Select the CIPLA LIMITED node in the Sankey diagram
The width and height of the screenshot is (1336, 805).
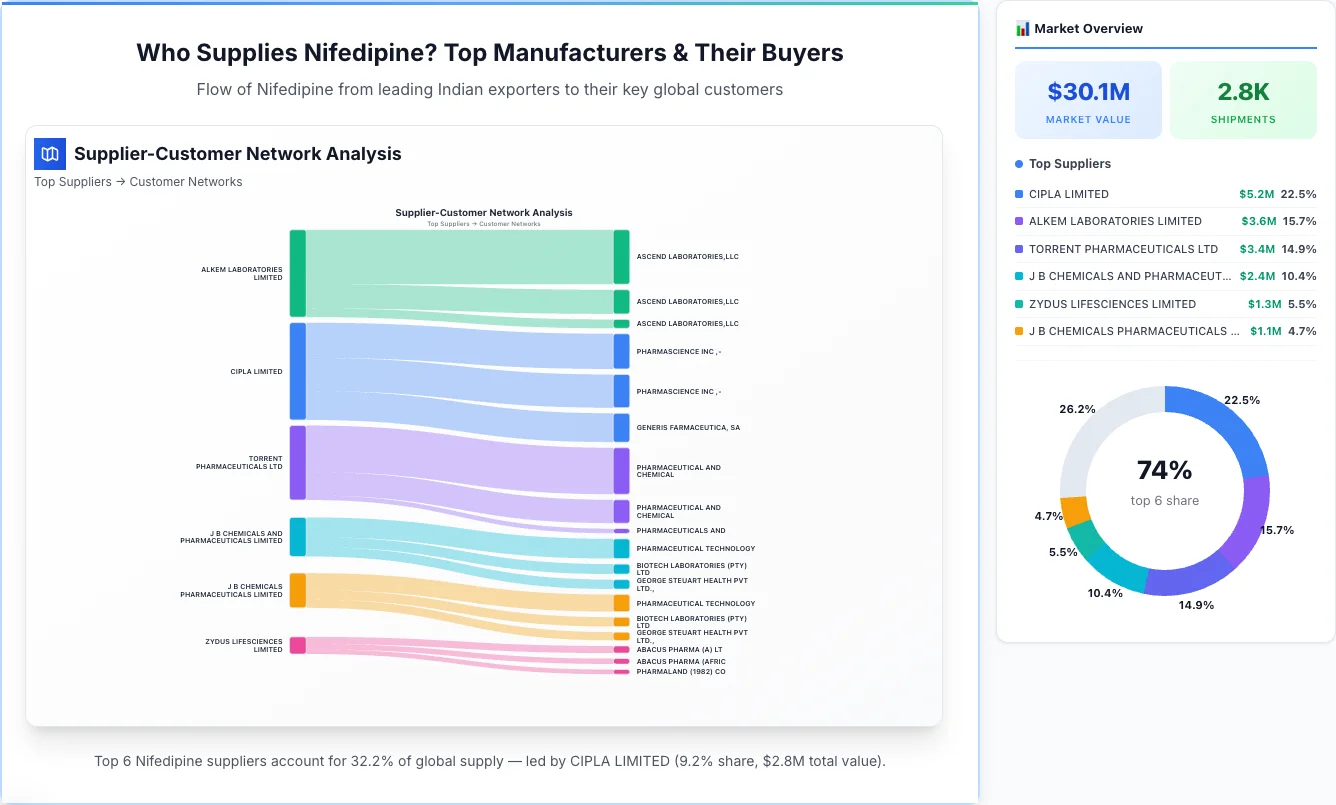click(x=295, y=371)
